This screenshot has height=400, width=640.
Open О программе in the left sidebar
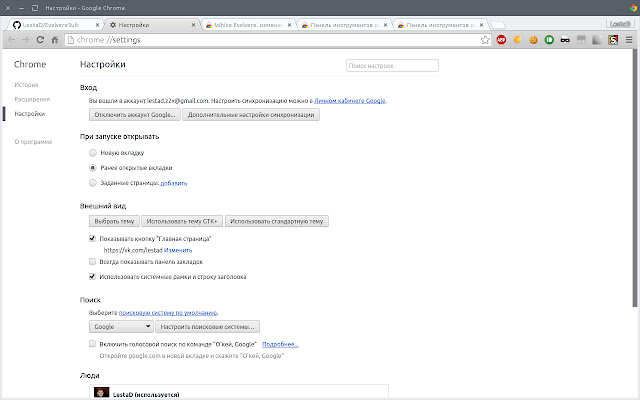33,142
